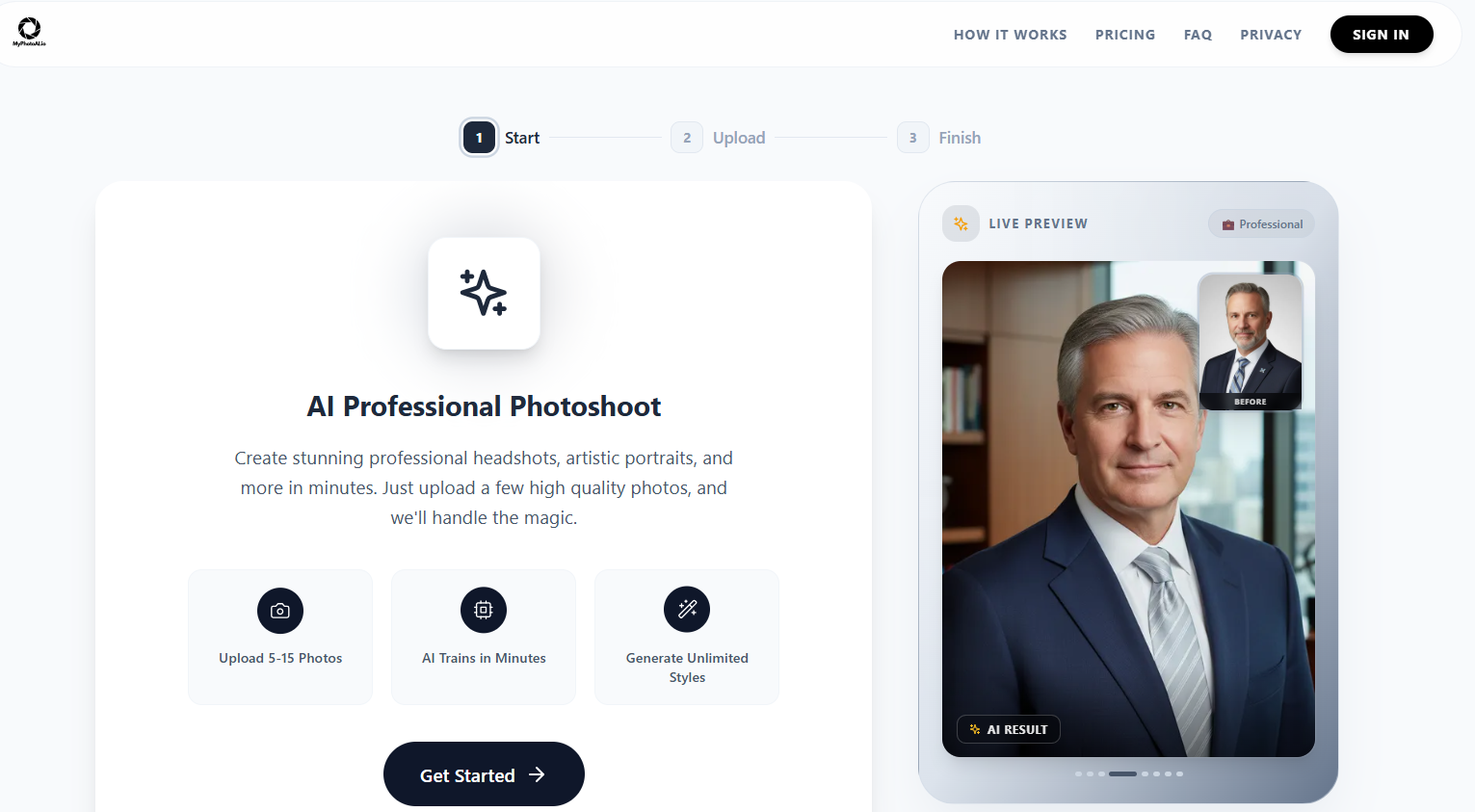Click the briefcase icon in Professional badge

(1228, 224)
